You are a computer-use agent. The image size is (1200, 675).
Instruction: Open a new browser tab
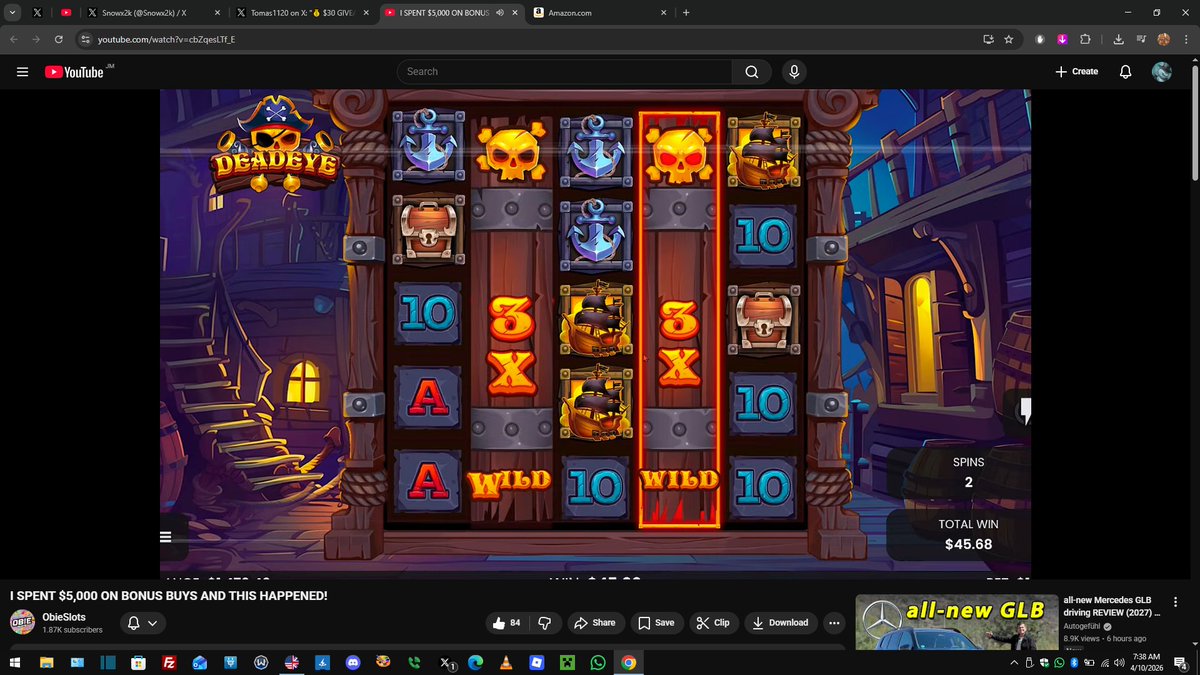tap(686, 13)
